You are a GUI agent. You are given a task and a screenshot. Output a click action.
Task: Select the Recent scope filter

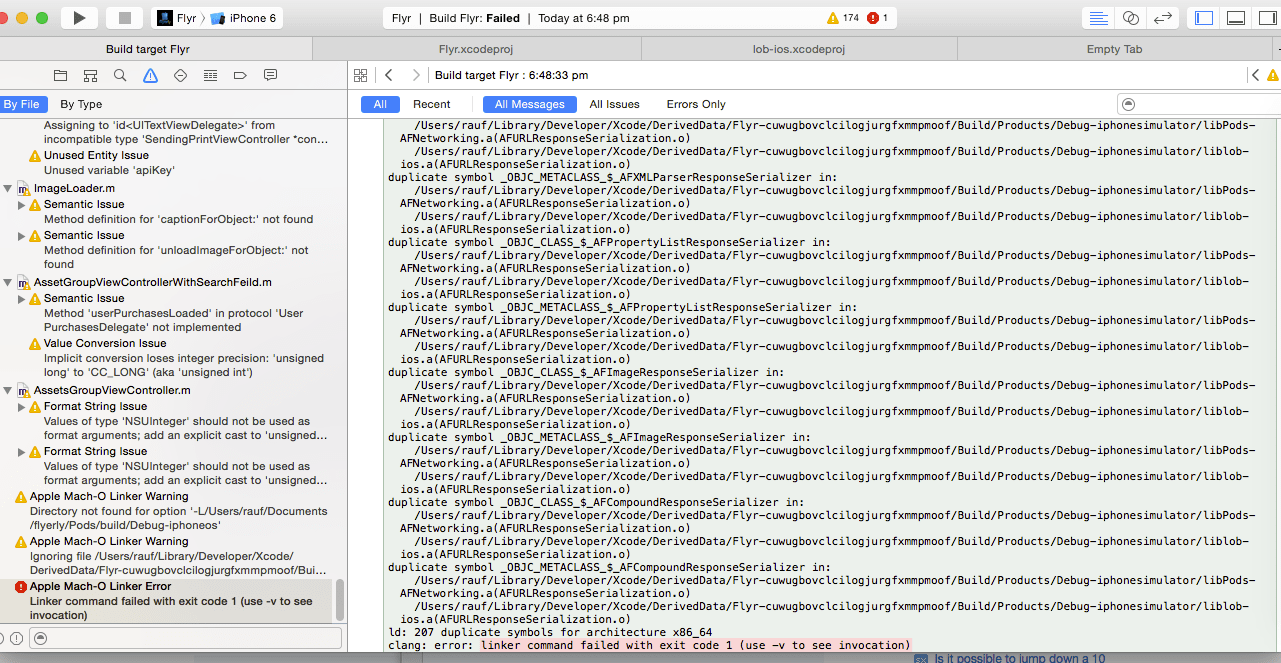pyautogui.click(x=432, y=104)
